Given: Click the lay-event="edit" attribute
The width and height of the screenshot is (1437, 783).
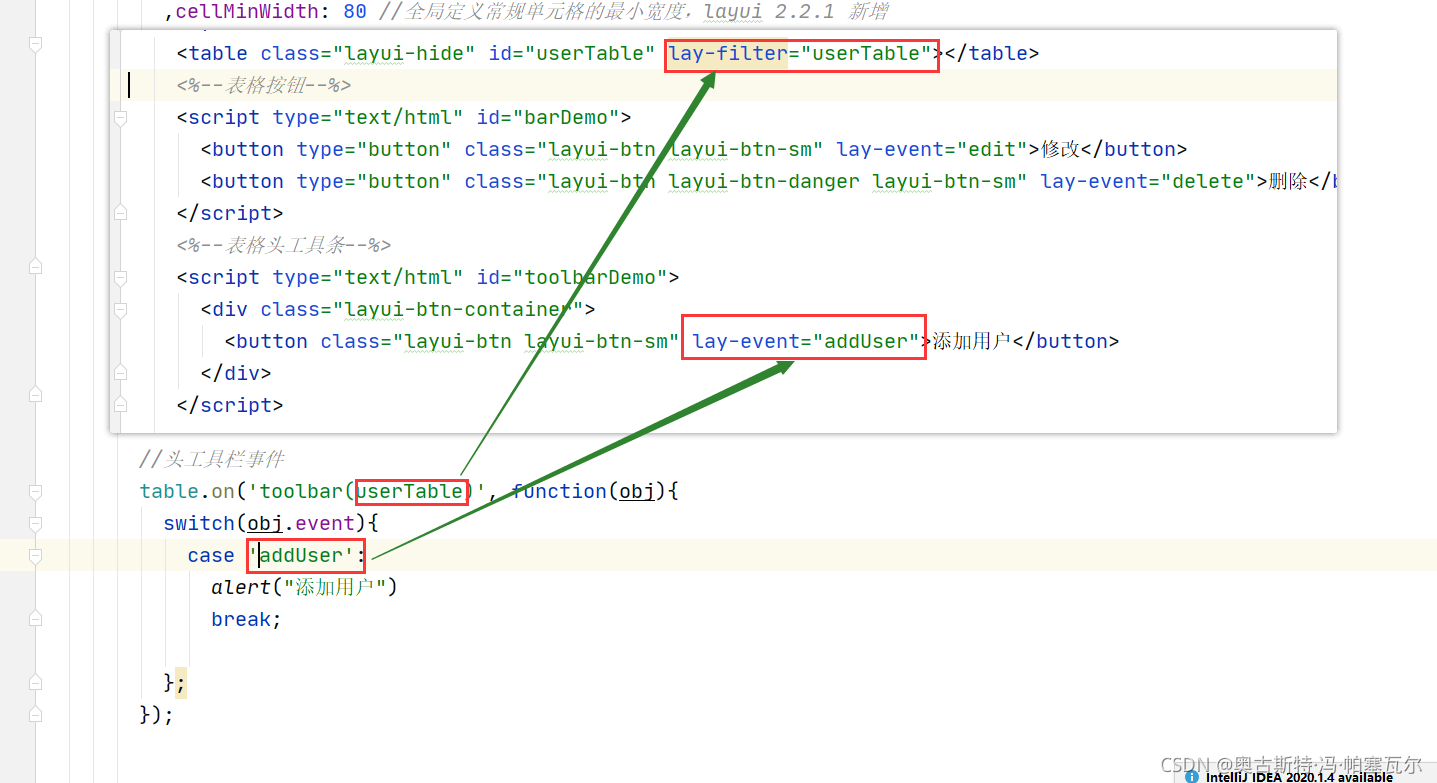Looking at the screenshot, I should click(933, 149).
